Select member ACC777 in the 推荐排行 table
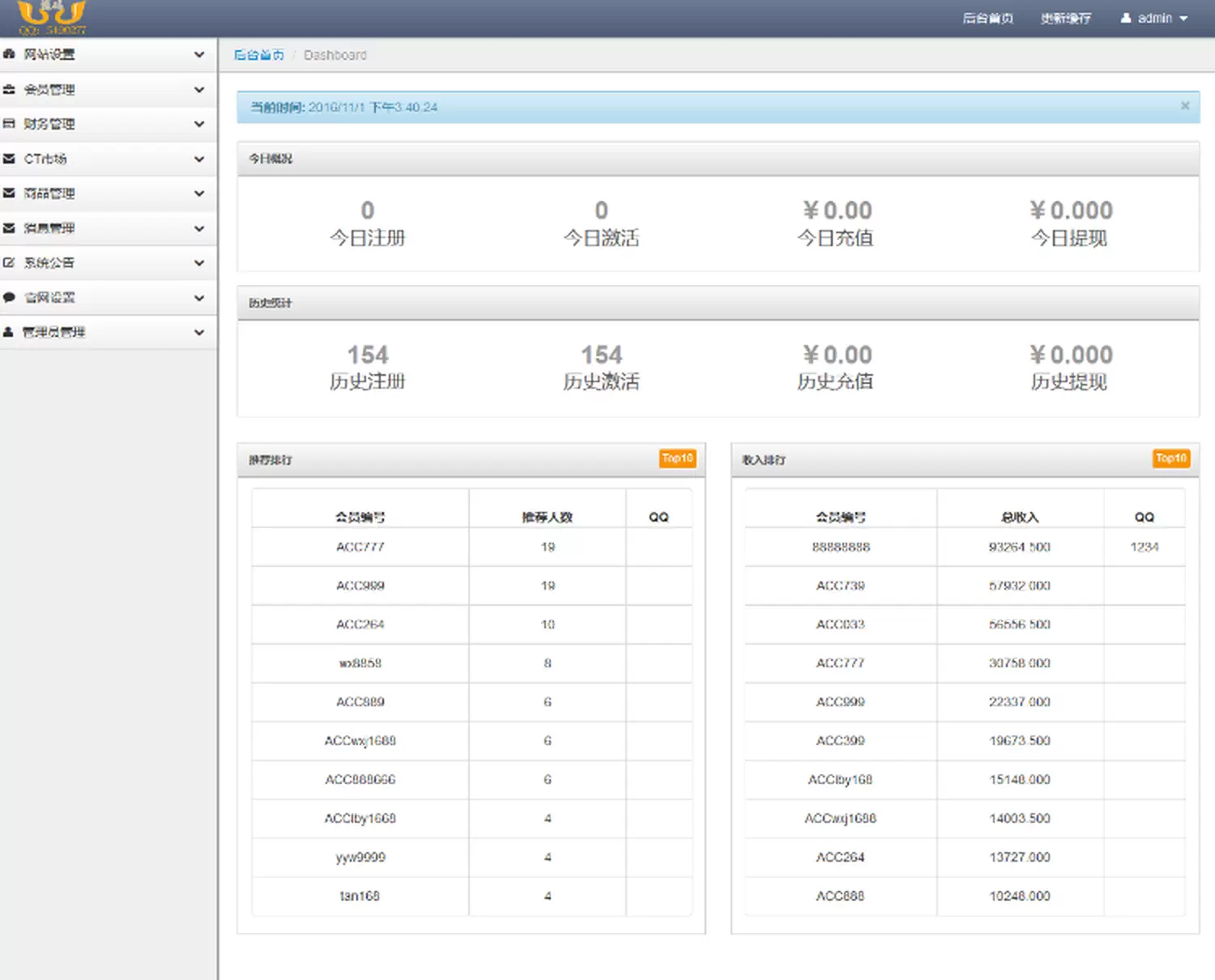The height and width of the screenshot is (980, 1215). coord(360,548)
